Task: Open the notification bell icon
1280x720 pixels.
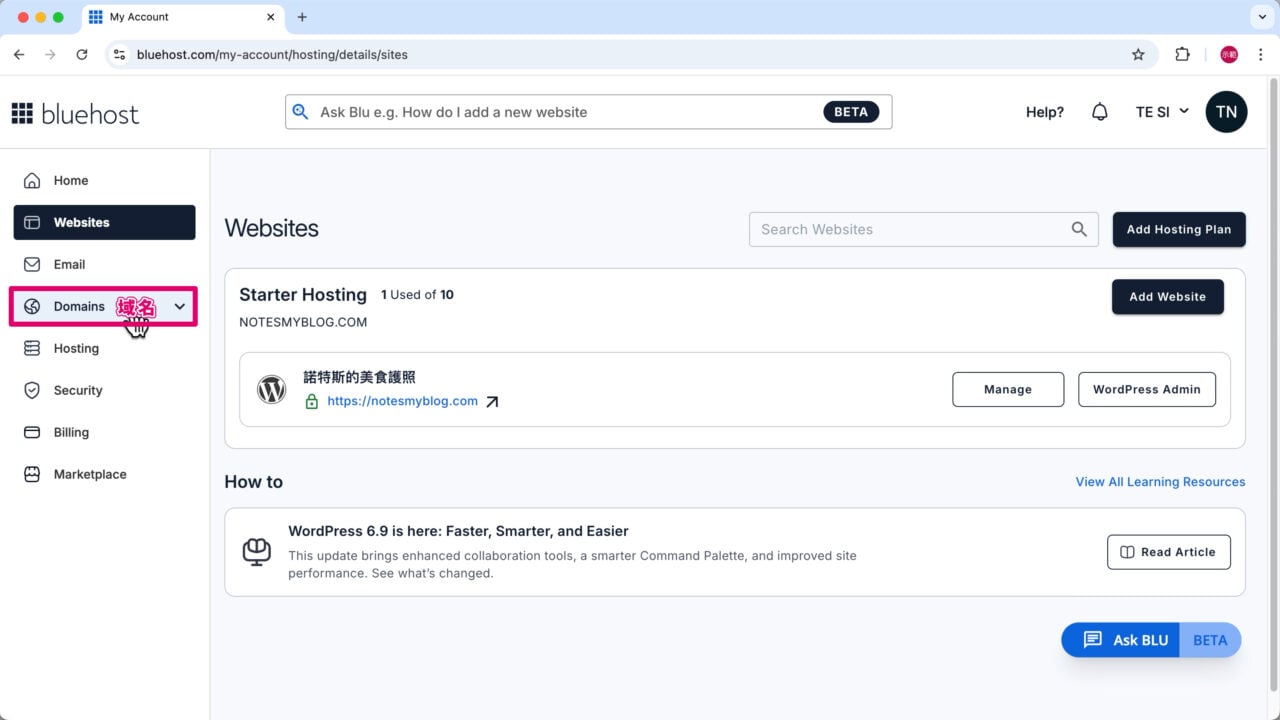Action: (x=1100, y=111)
